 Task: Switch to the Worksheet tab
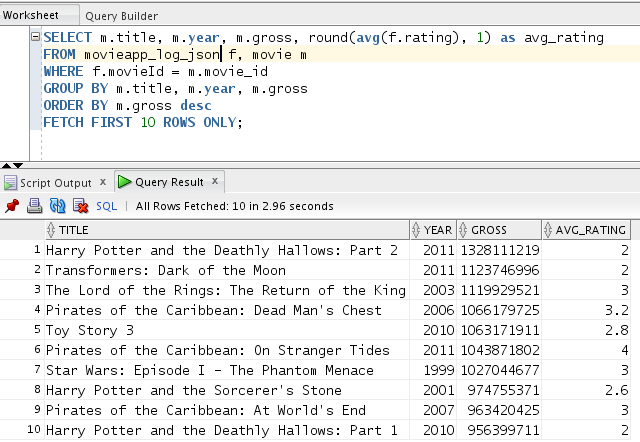click(x=31, y=16)
